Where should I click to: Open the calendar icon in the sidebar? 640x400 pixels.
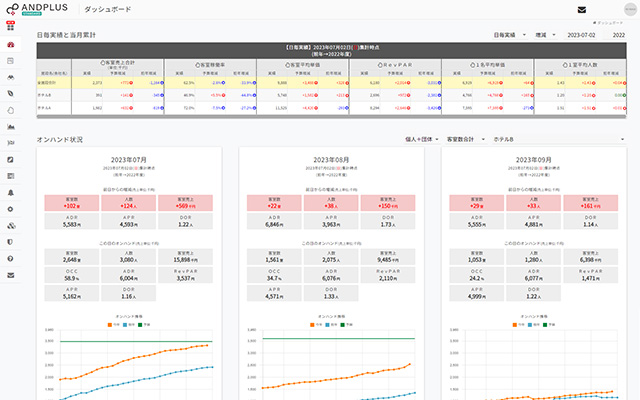click(x=11, y=61)
